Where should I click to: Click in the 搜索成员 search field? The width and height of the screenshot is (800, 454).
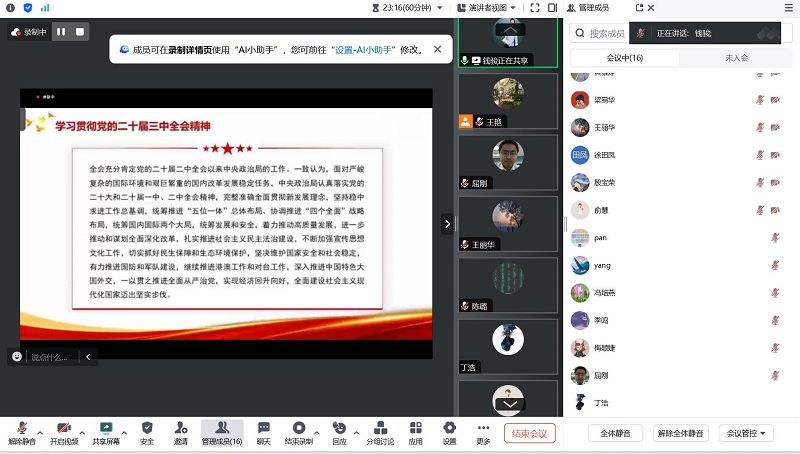click(600, 33)
